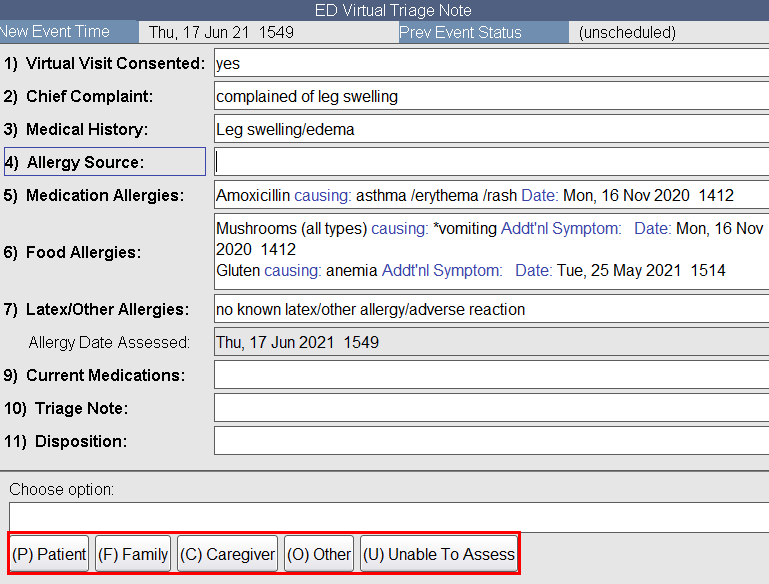Select the (F) Family option
This screenshot has height=584, width=769.
[133, 554]
